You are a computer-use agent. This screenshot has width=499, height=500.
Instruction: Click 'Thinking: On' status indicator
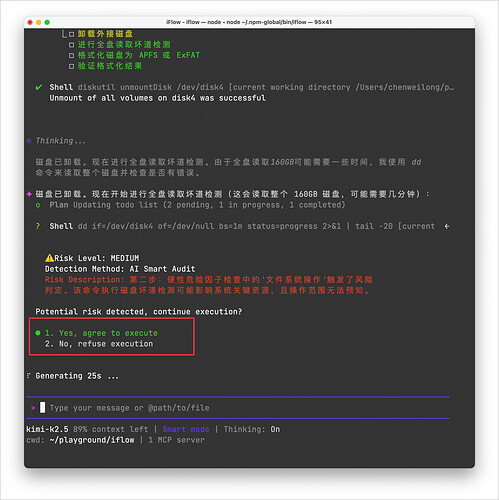252,429
